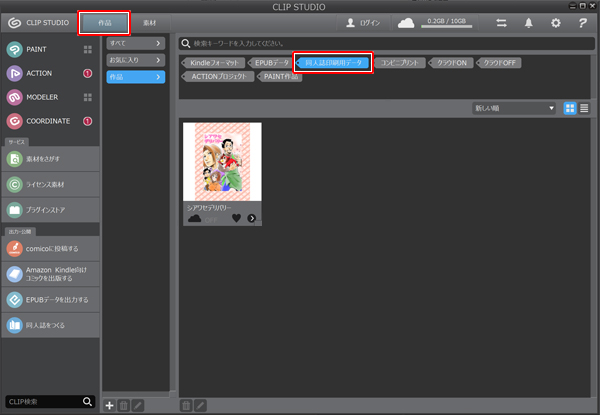
Task: Click the keyword search field
Action: click(386, 43)
